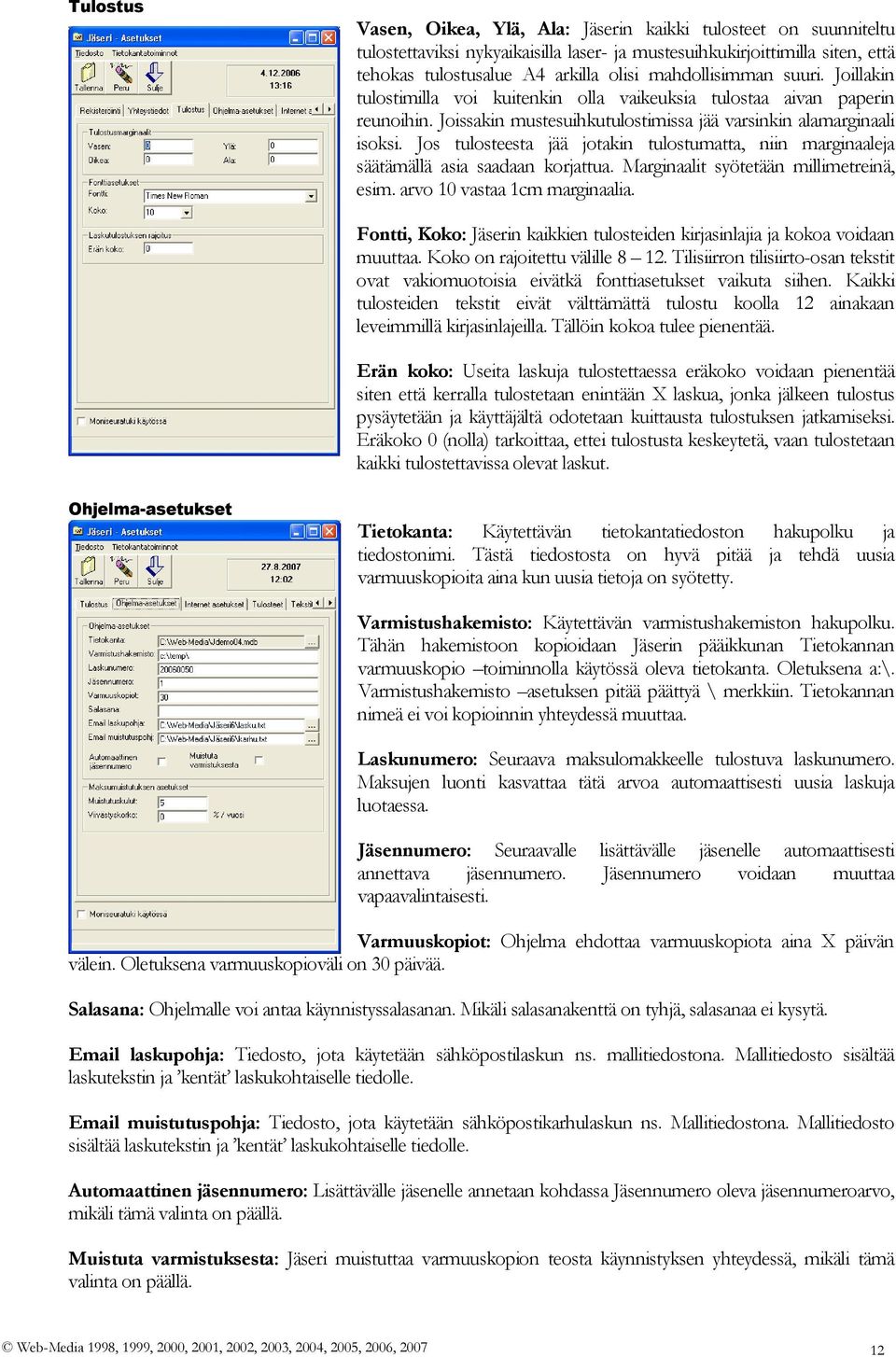The height and width of the screenshot is (1357, 896).
Task: Select the active Tulostus tab in upper window
Action: click(x=191, y=109)
